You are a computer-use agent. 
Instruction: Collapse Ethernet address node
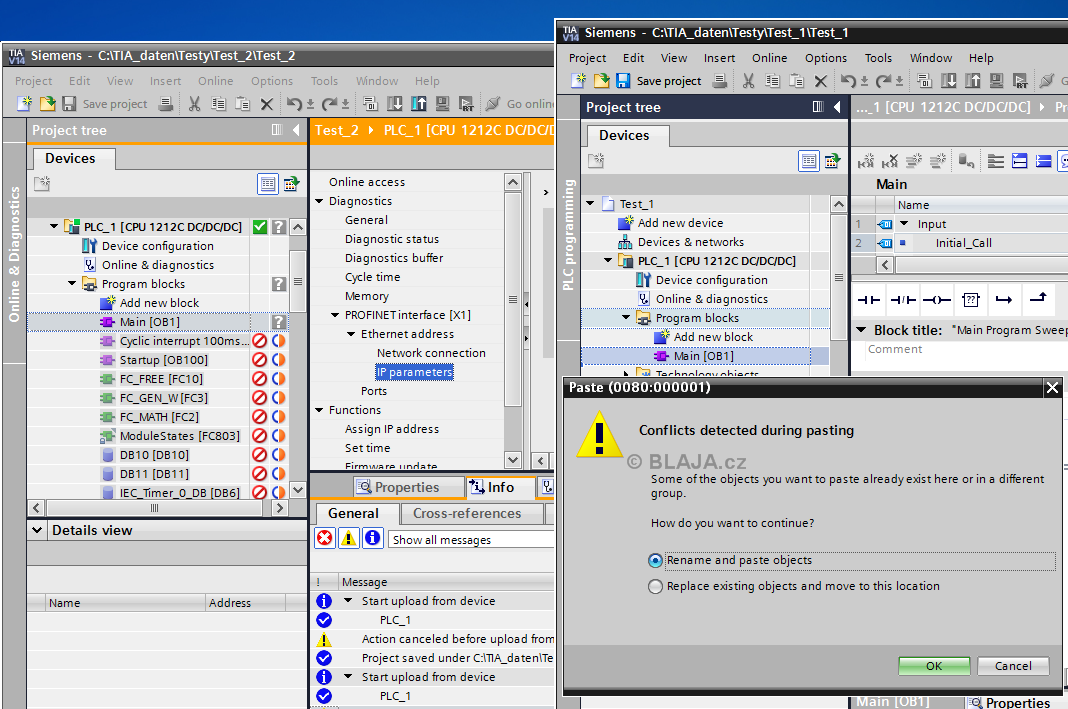pyautogui.click(x=351, y=334)
